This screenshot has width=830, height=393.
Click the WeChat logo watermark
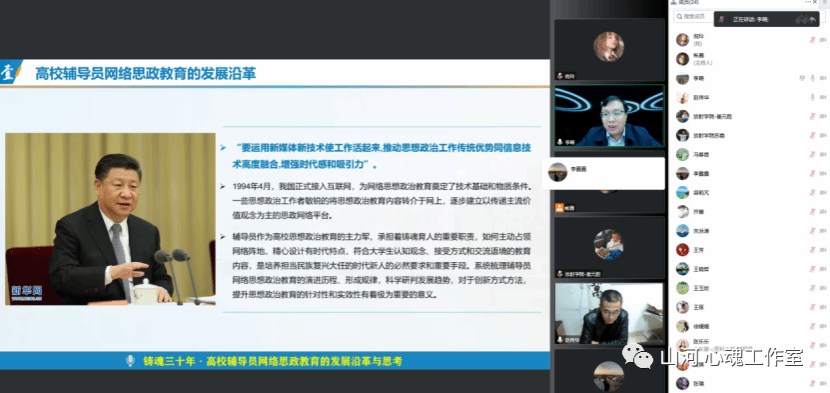click(638, 355)
